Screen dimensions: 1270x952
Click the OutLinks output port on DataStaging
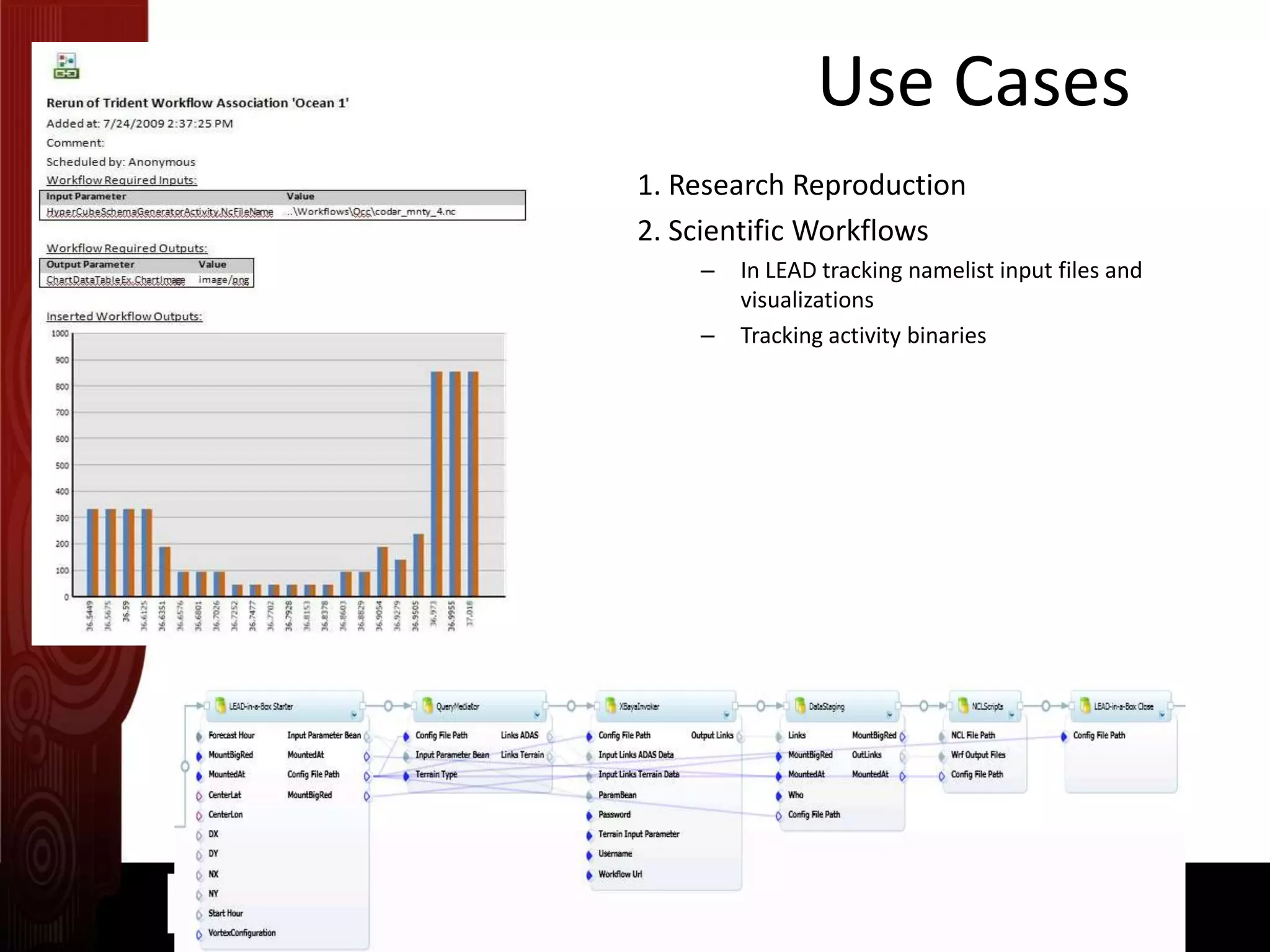(902, 756)
